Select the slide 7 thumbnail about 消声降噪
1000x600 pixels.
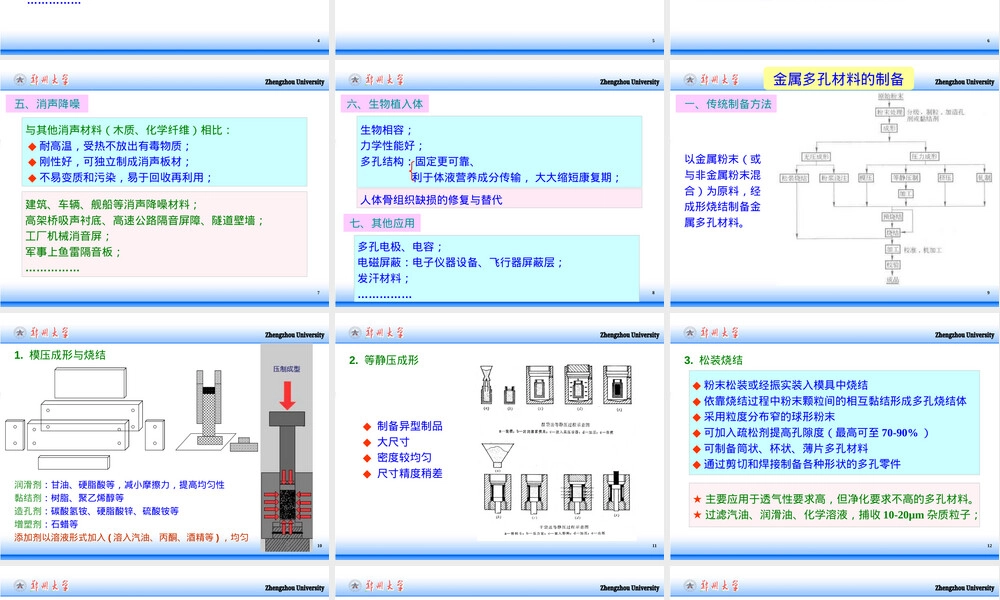(165, 184)
